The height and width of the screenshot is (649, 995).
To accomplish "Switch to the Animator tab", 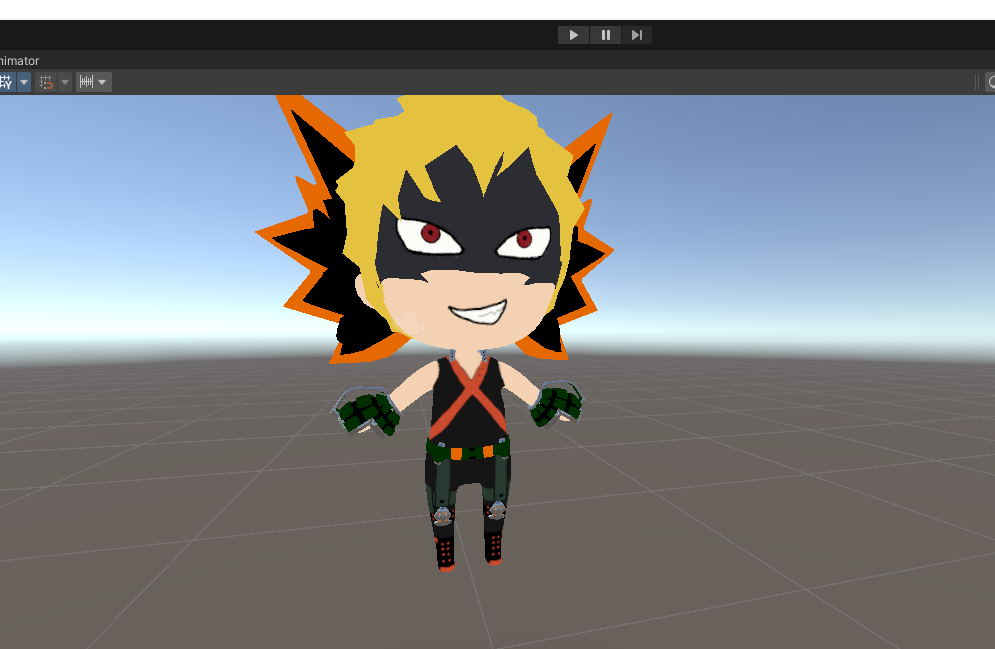I will [19, 61].
